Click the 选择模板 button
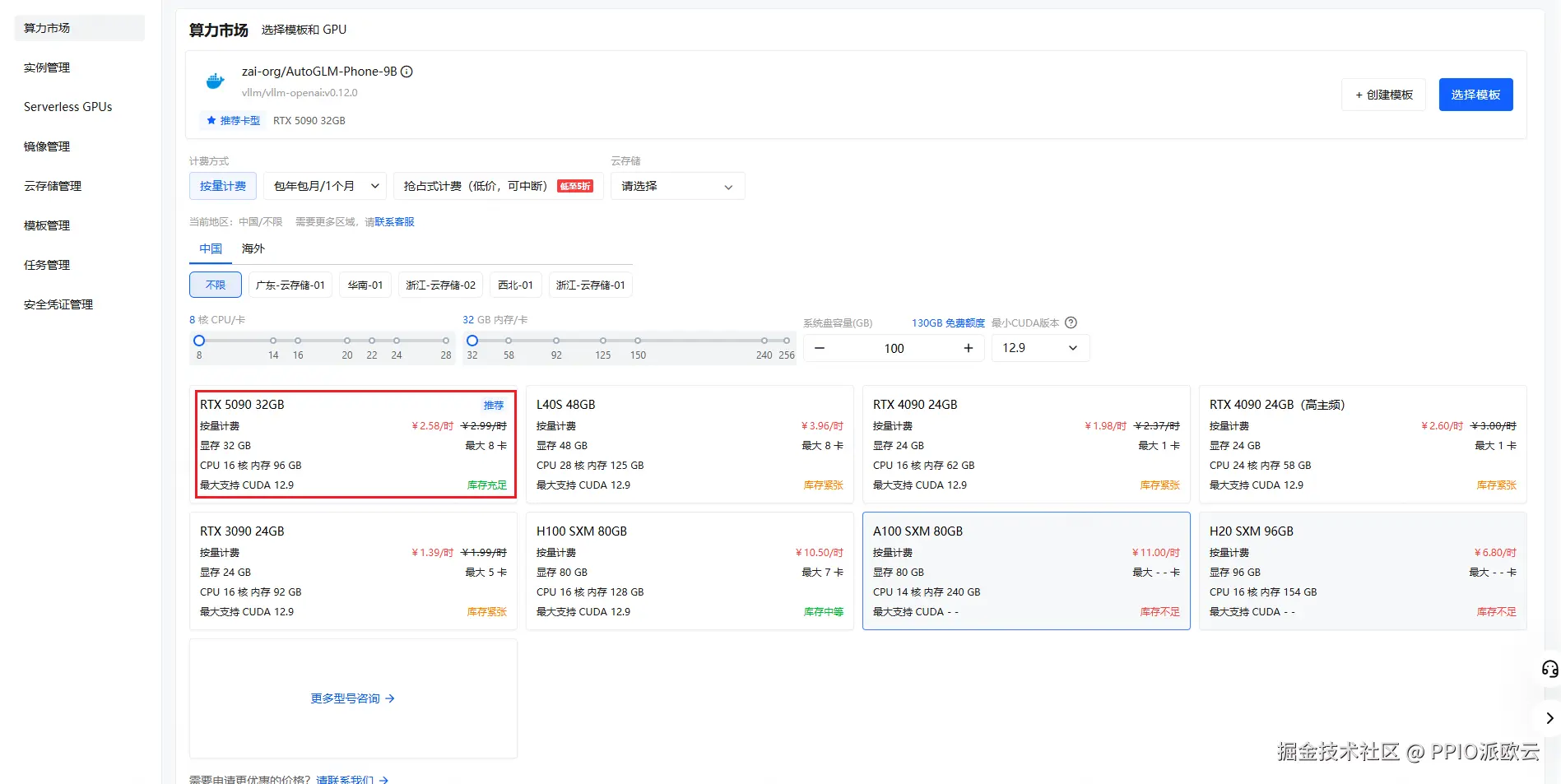 pyautogui.click(x=1475, y=95)
